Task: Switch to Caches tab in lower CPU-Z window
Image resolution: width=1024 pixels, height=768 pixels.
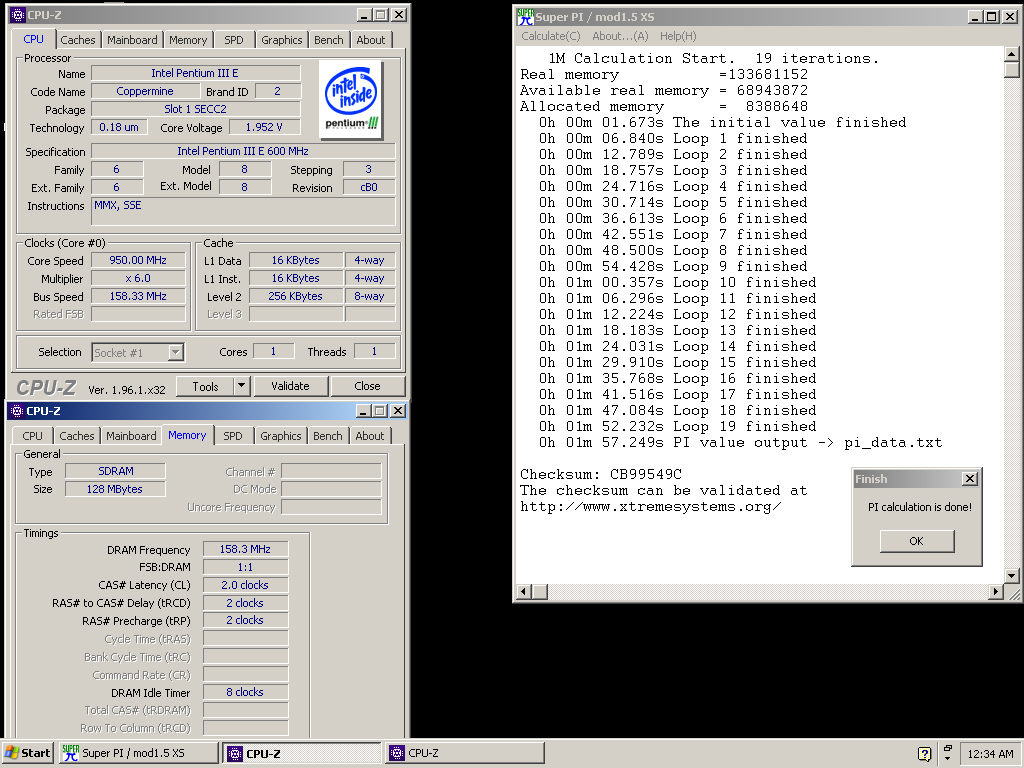Action: [x=77, y=436]
